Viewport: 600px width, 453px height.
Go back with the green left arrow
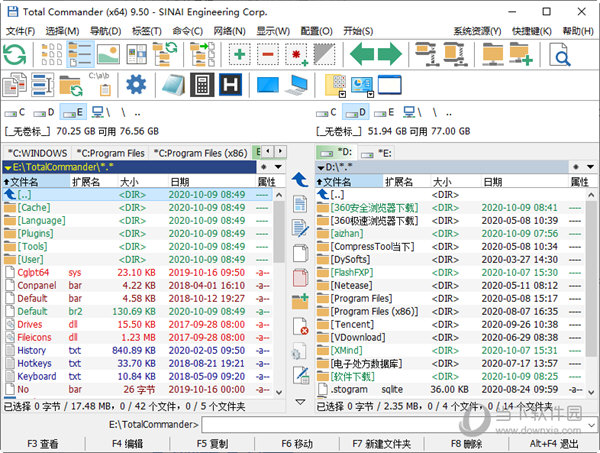pos(362,54)
